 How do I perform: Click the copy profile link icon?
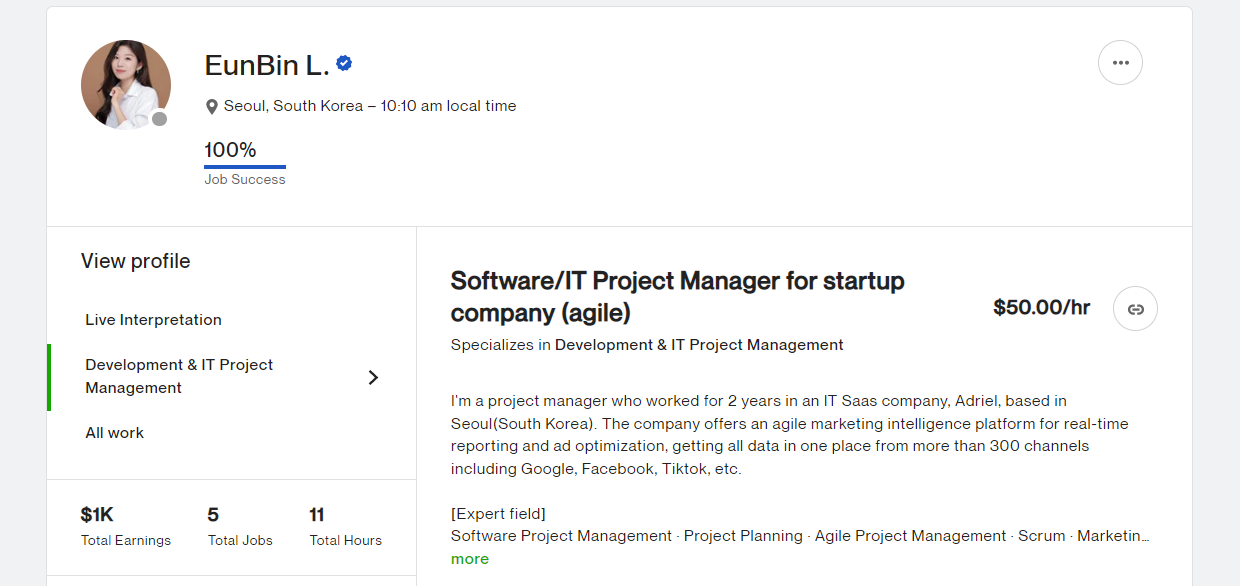coord(1135,309)
